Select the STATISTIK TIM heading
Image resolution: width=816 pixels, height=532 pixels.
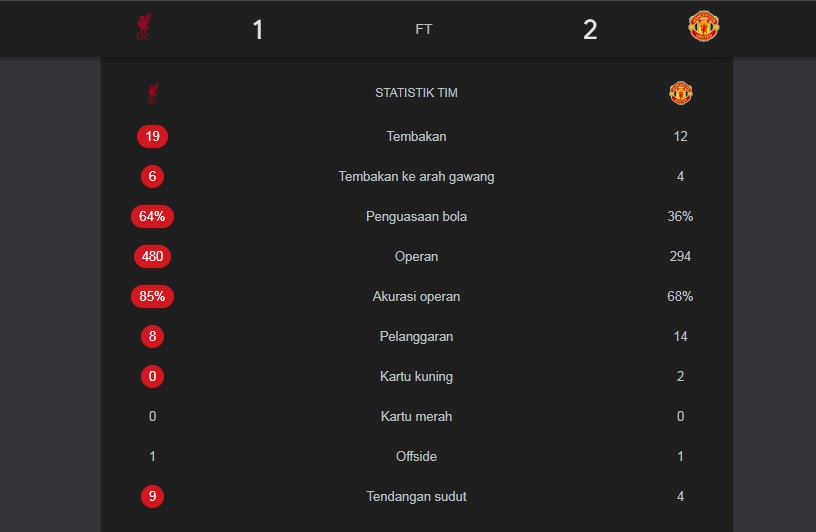click(x=416, y=93)
